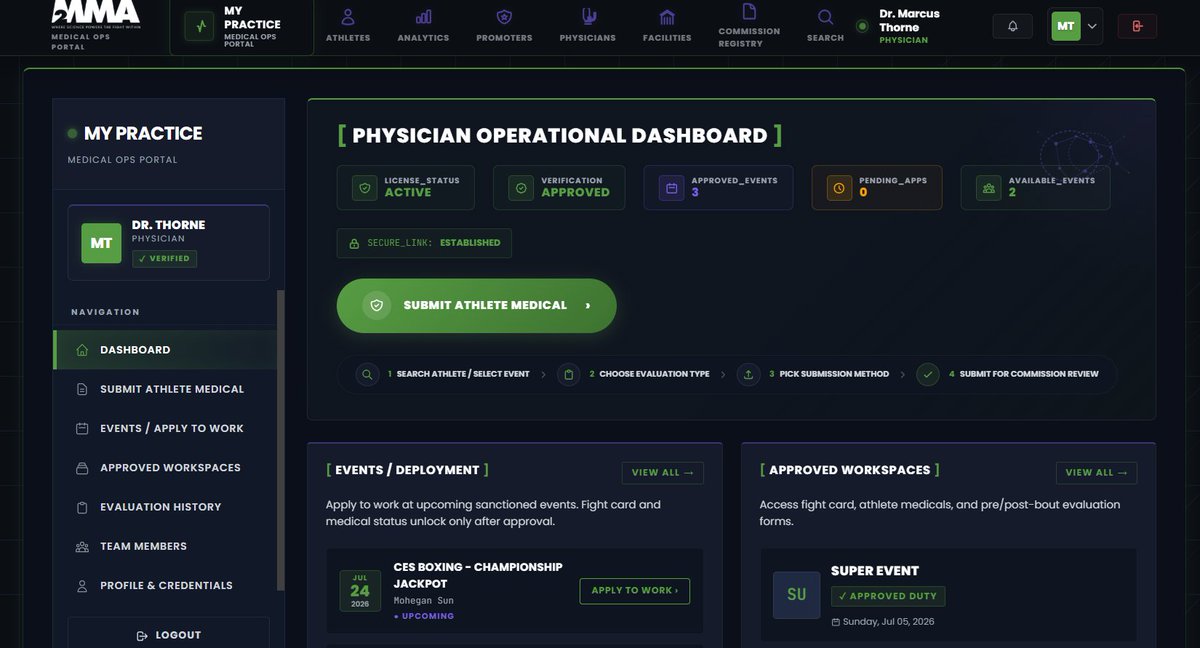Click the document icon beside Submit Athlete Medical

pyautogui.click(x=82, y=389)
